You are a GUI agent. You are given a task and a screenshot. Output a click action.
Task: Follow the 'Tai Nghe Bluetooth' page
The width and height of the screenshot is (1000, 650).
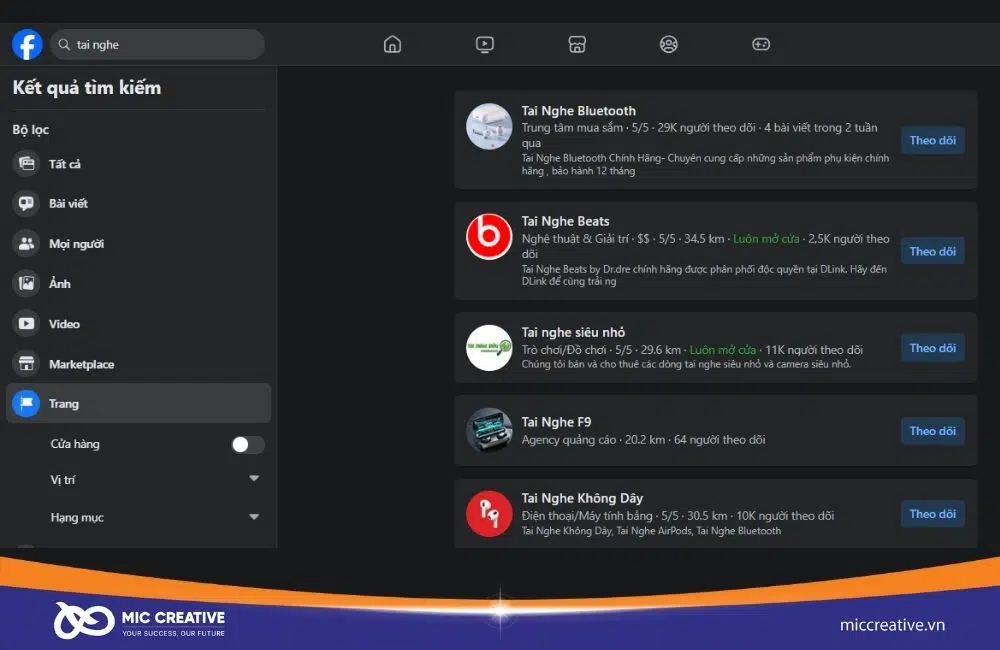932,140
